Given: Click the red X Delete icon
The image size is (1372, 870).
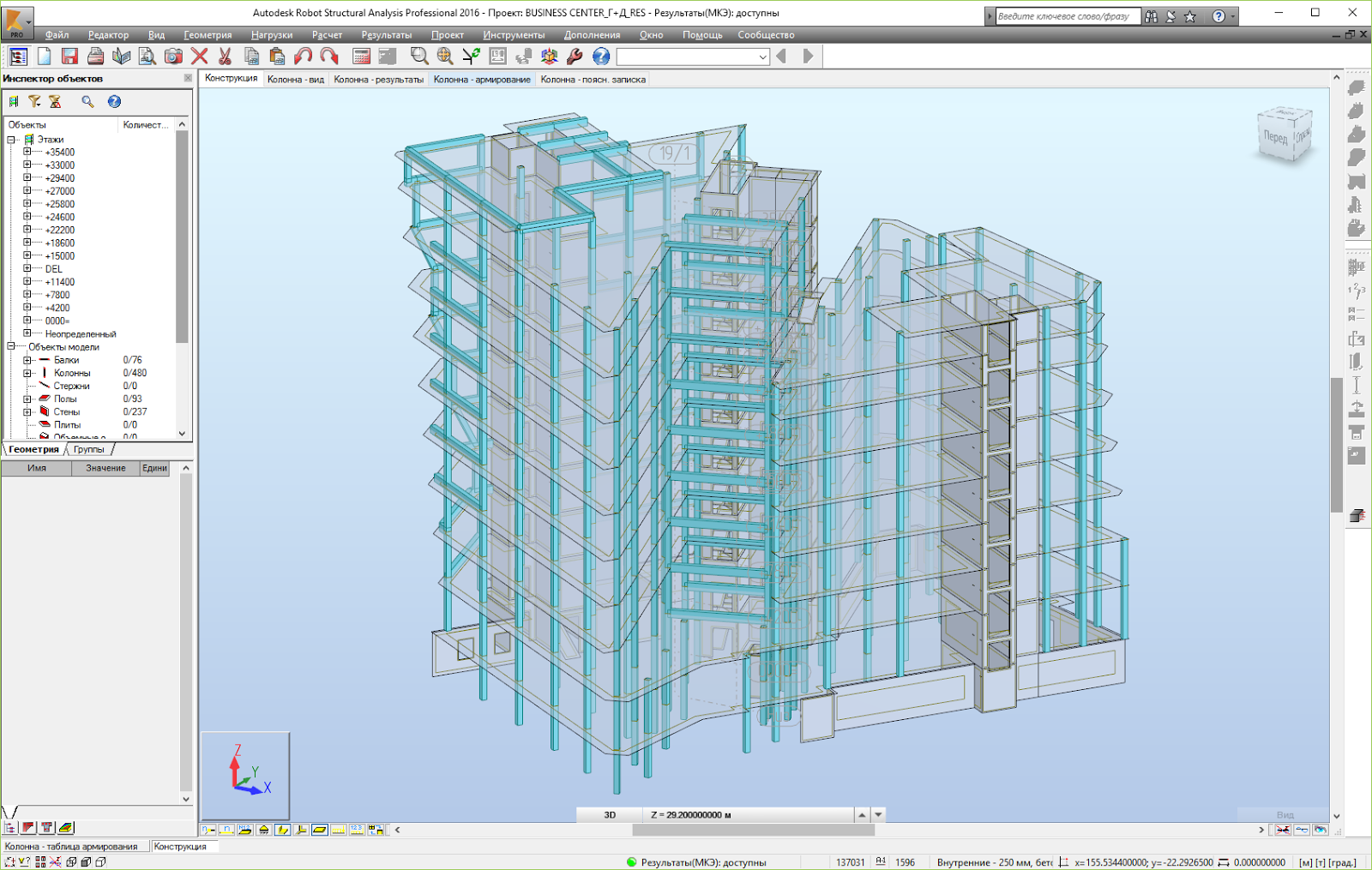Looking at the screenshot, I should [x=200, y=57].
